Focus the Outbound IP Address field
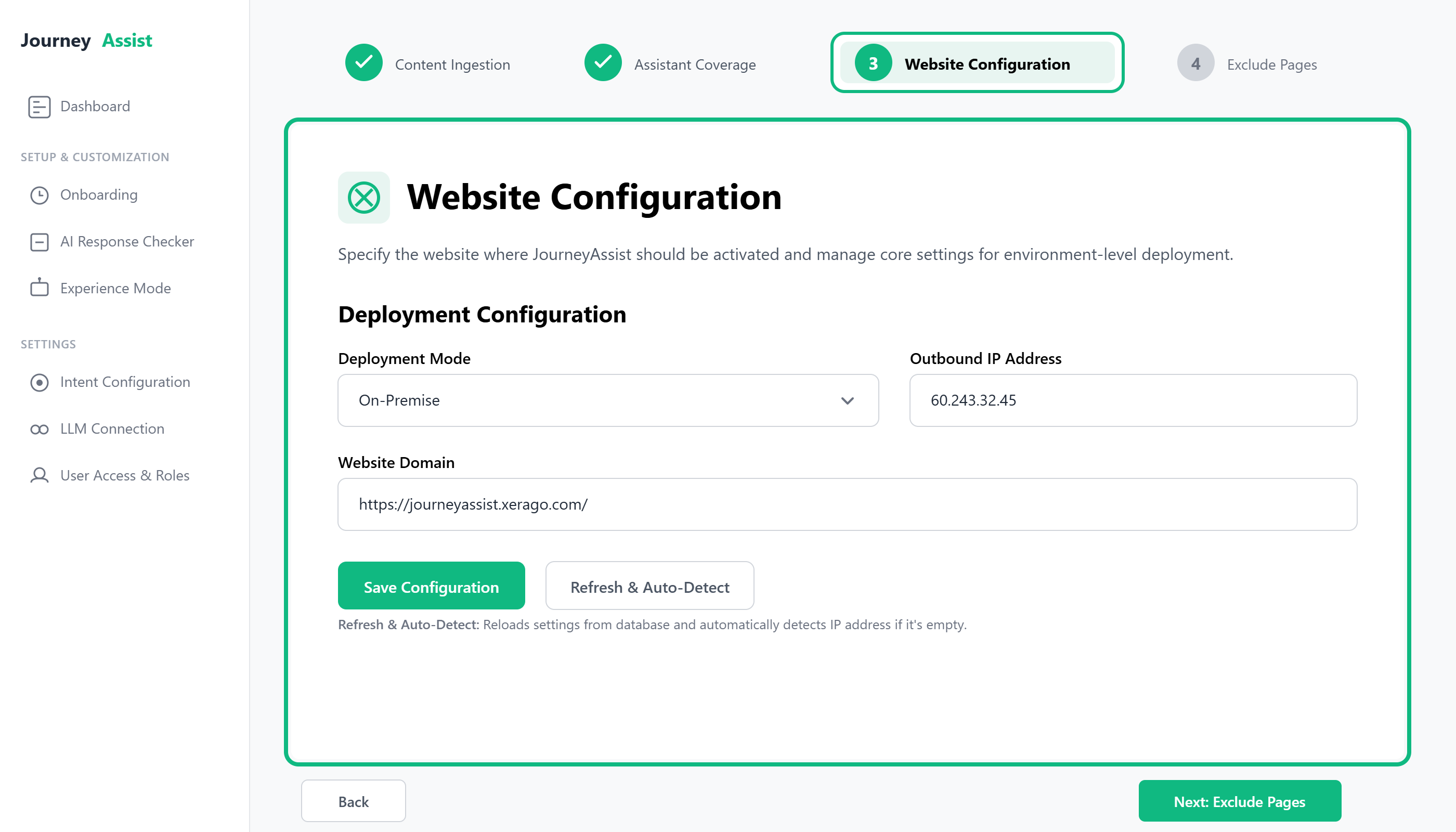Screen dimensions: 1456x832 click(1133, 400)
